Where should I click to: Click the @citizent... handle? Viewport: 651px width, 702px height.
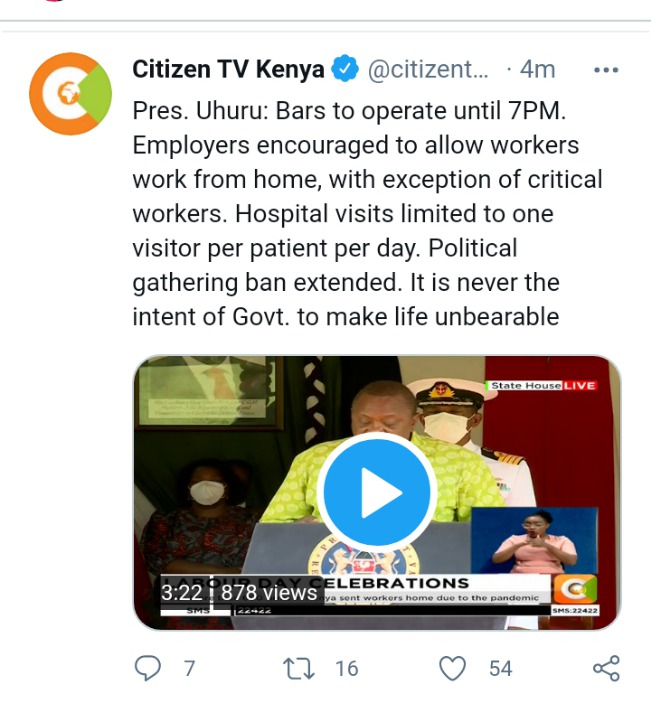coord(428,69)
